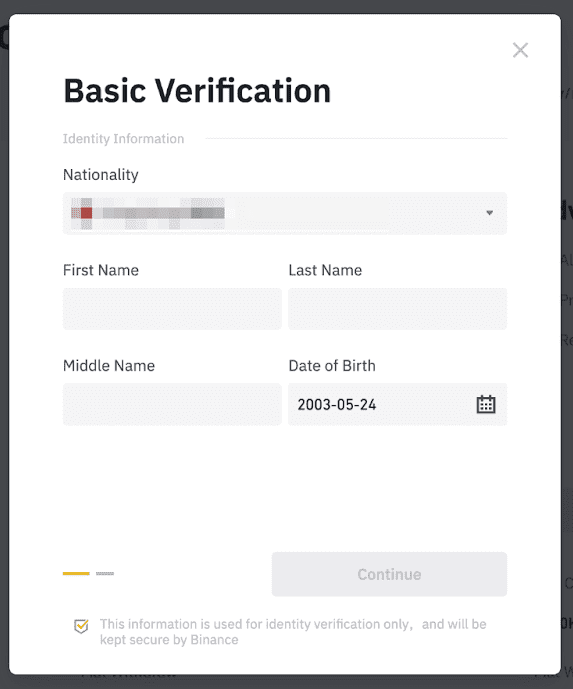The width and height of the screenshot is (573, 689).
Task: Close the Basic Verification dialog with X
Action: tap(520, 50)
